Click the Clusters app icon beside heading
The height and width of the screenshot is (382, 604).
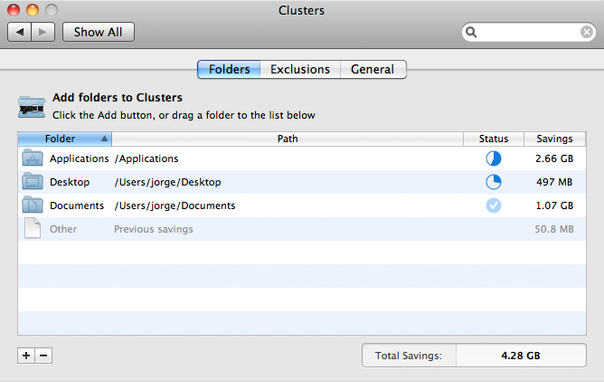tap(32, 107)
